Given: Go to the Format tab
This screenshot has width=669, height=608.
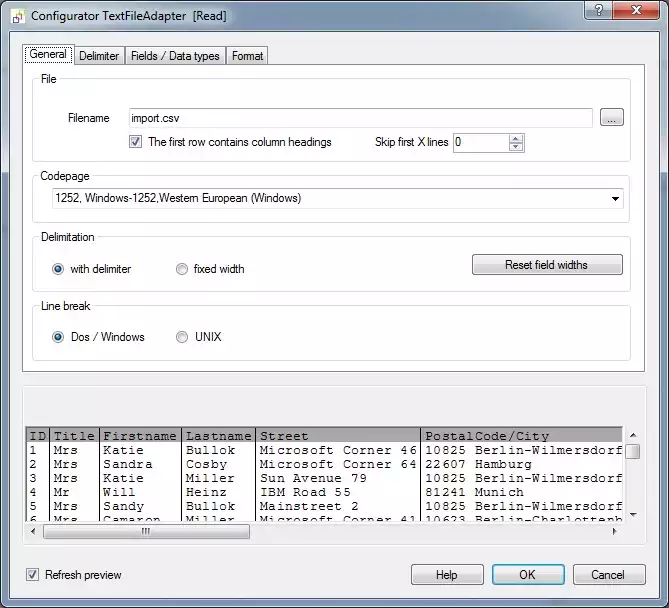Looking at the screenshot, I should [x=248, y=56].
